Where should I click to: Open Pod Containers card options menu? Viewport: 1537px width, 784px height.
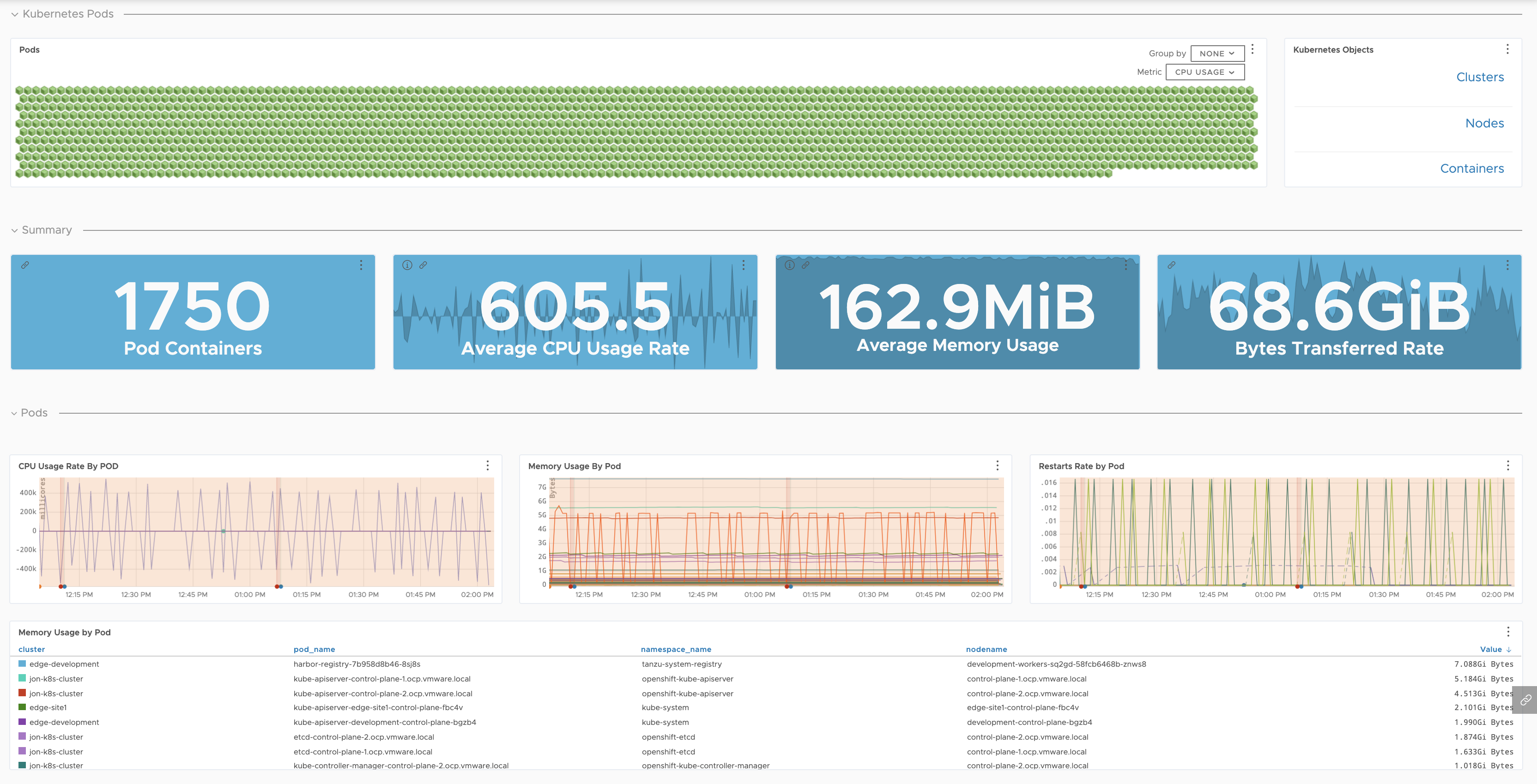[x=361, y=265]
